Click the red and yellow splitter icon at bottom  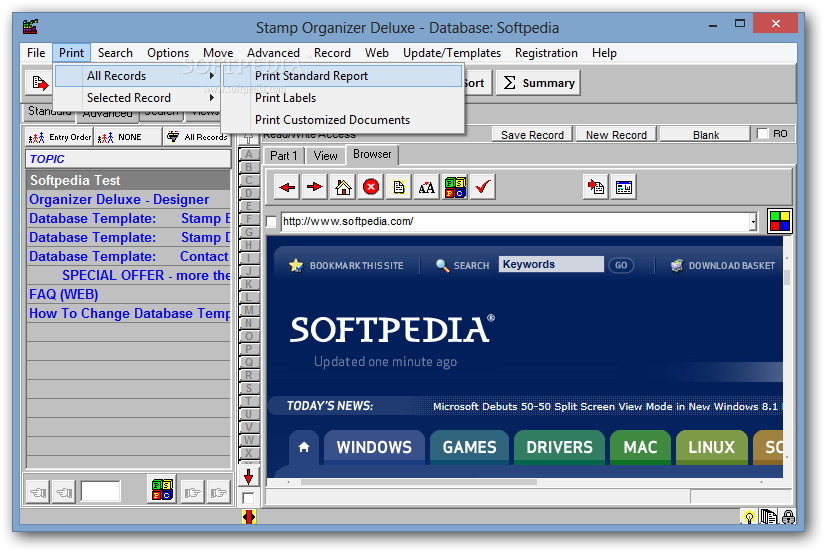click(x=249, y=517)
